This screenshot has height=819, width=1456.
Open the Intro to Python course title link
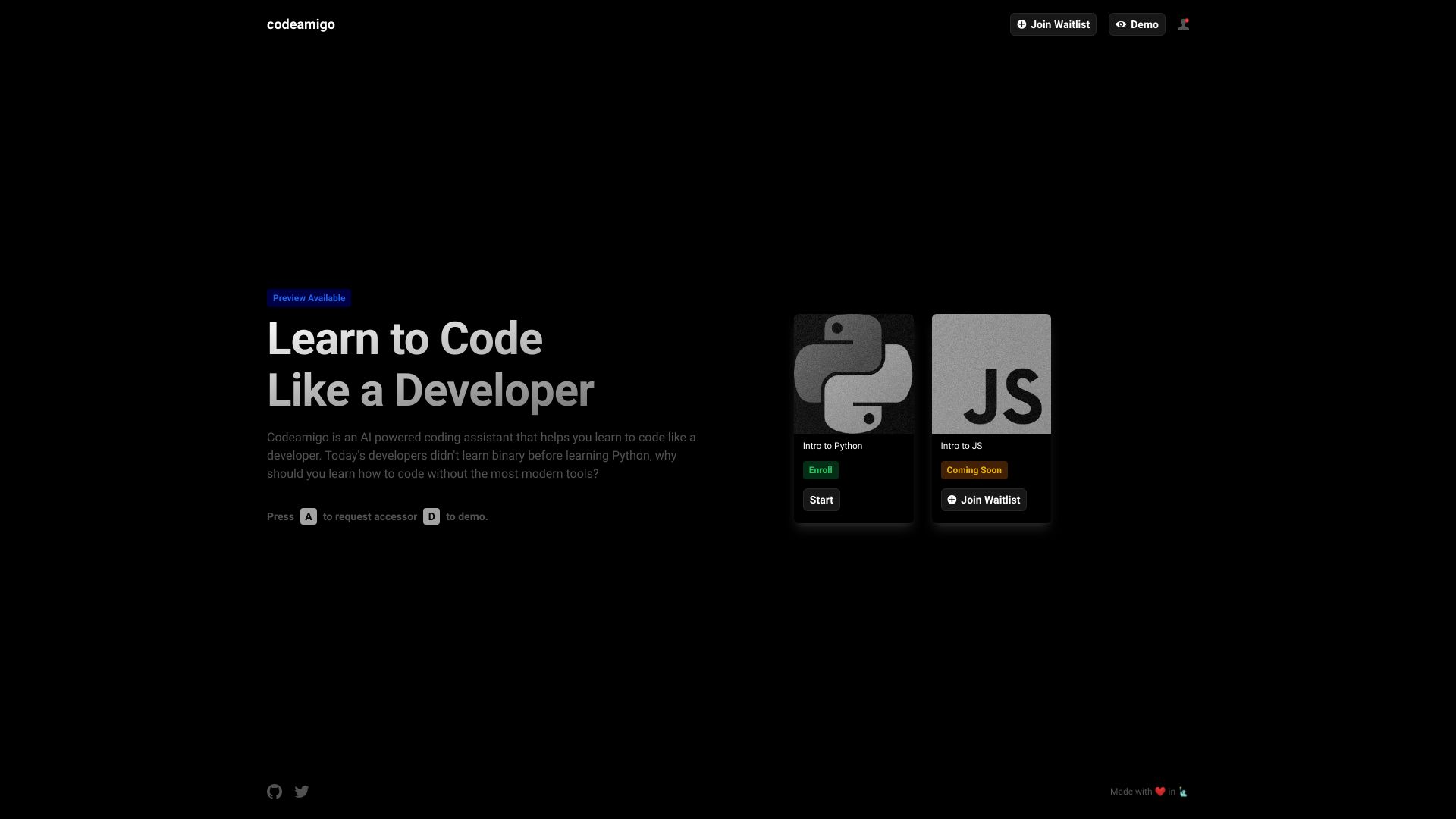coord(832,446)
